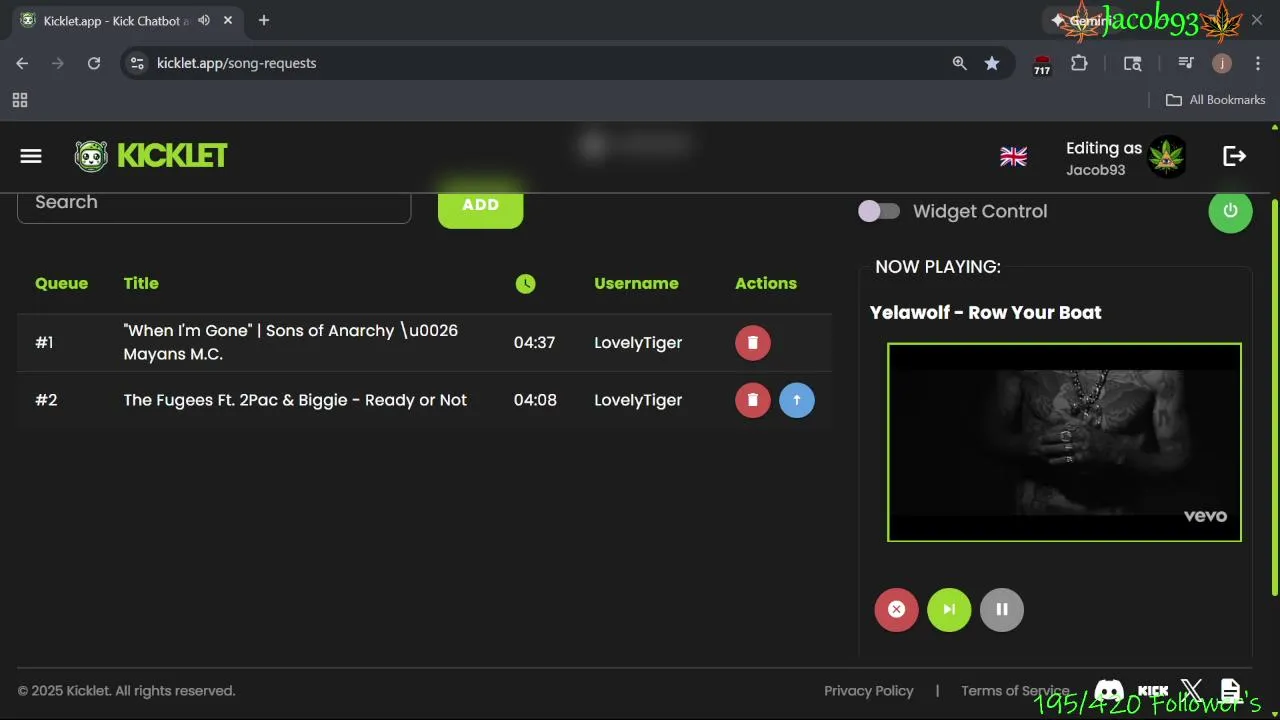
Task: View site information icon in address bar
Action: tap(138, 63)
